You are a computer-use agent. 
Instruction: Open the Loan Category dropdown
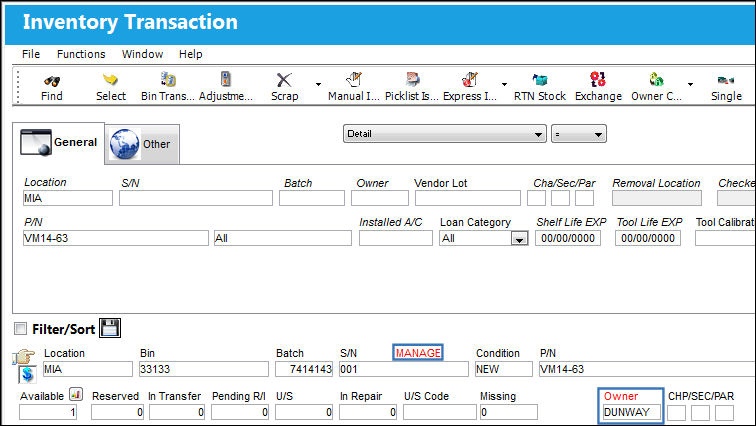coord(519,239)
